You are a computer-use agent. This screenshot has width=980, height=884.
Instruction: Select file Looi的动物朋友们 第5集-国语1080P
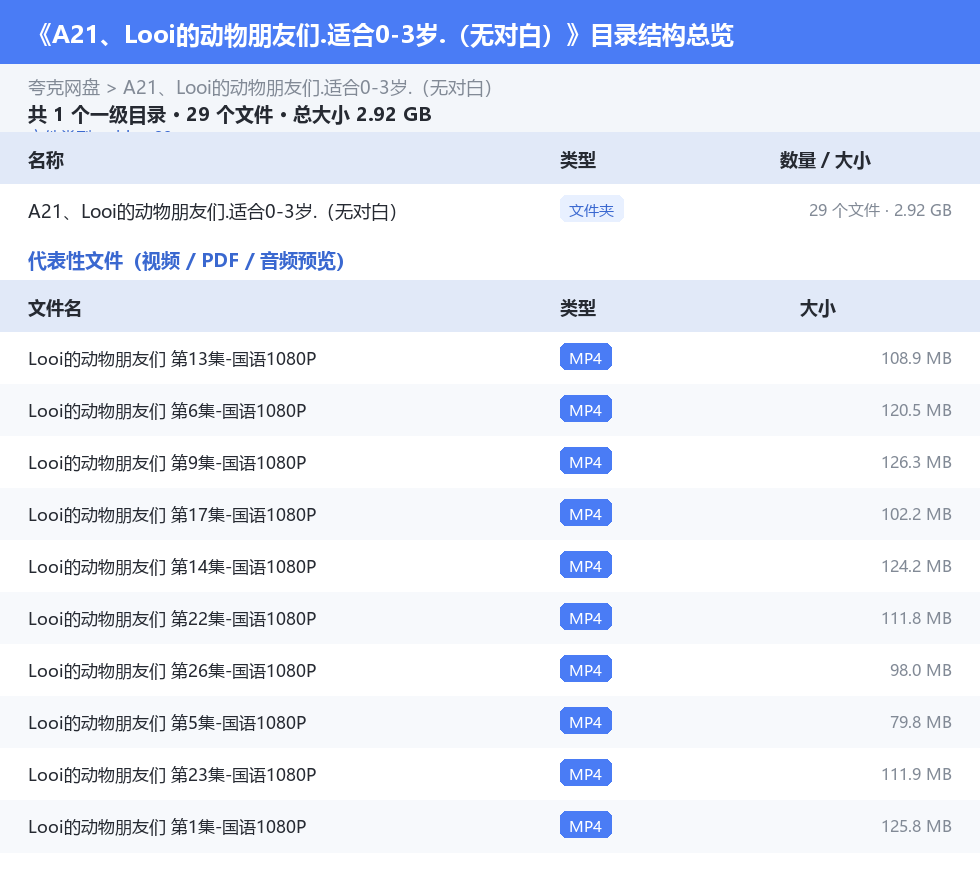click(x=167, y=722)
